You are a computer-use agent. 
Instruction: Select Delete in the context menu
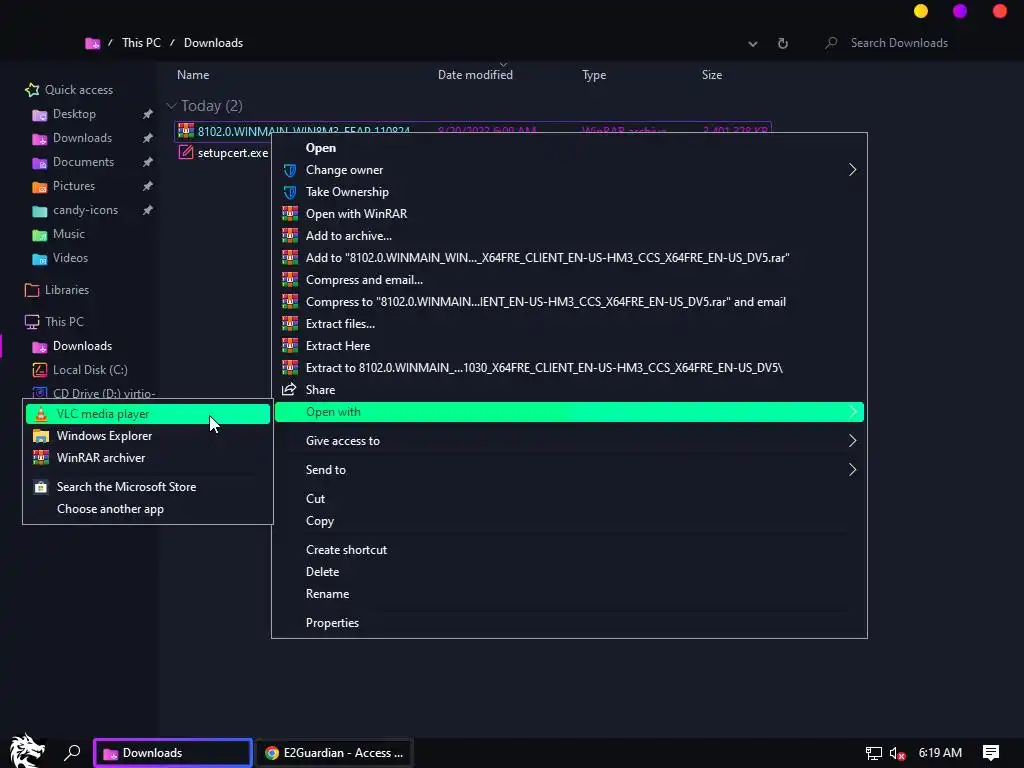pos(569,571)
